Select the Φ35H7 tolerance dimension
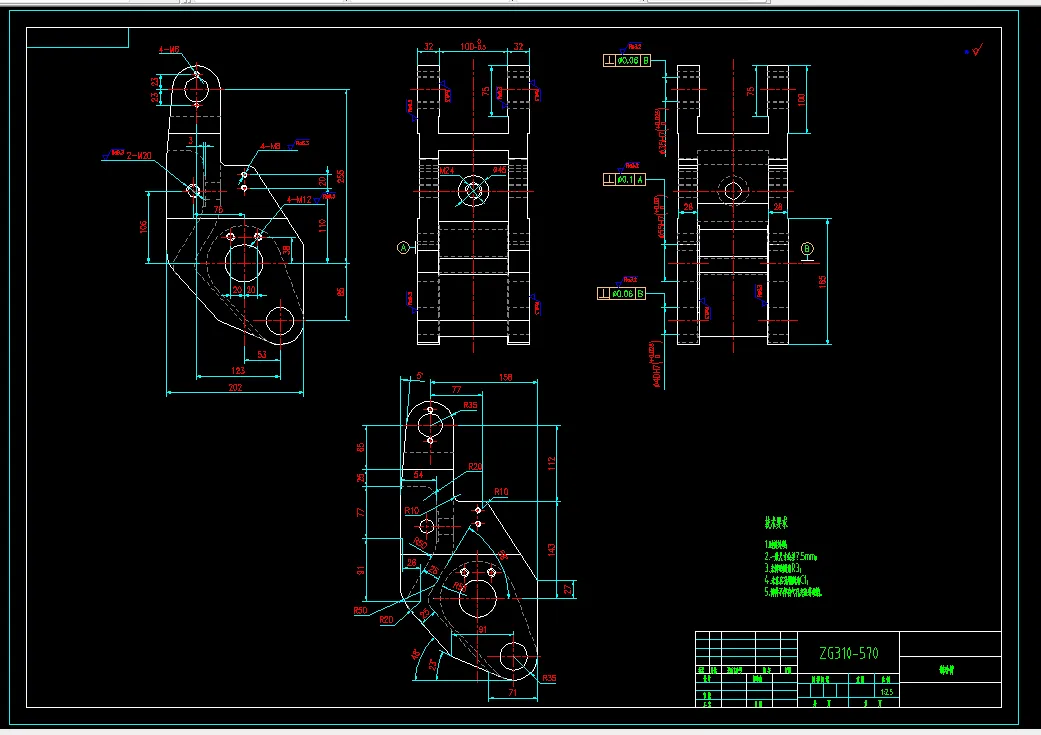1041x735 pixels. 662,131
